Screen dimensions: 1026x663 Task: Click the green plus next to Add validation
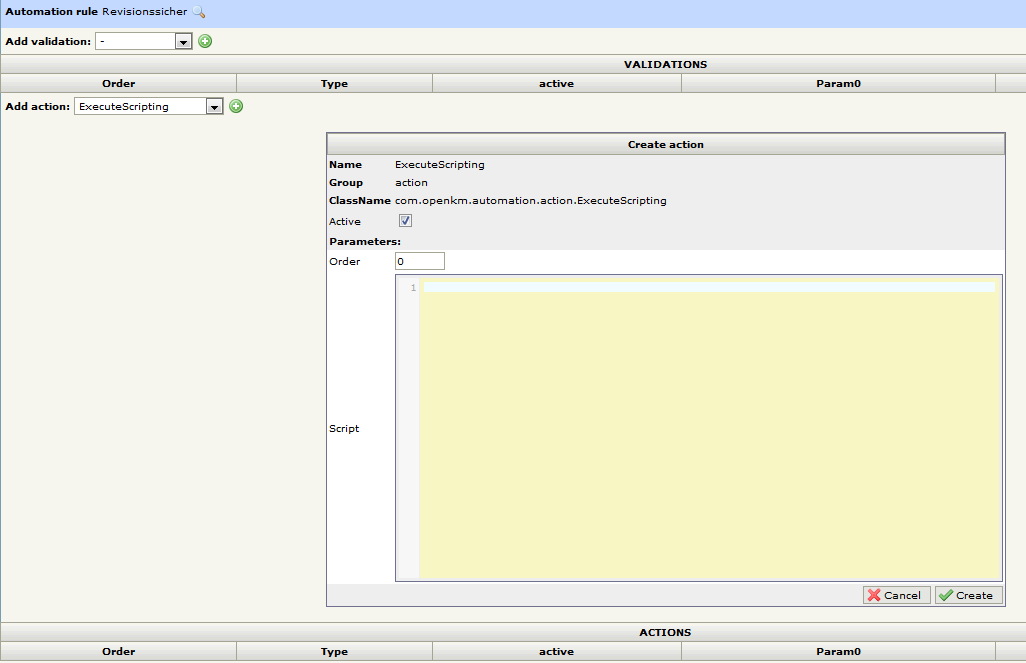(x=205, y=41)
